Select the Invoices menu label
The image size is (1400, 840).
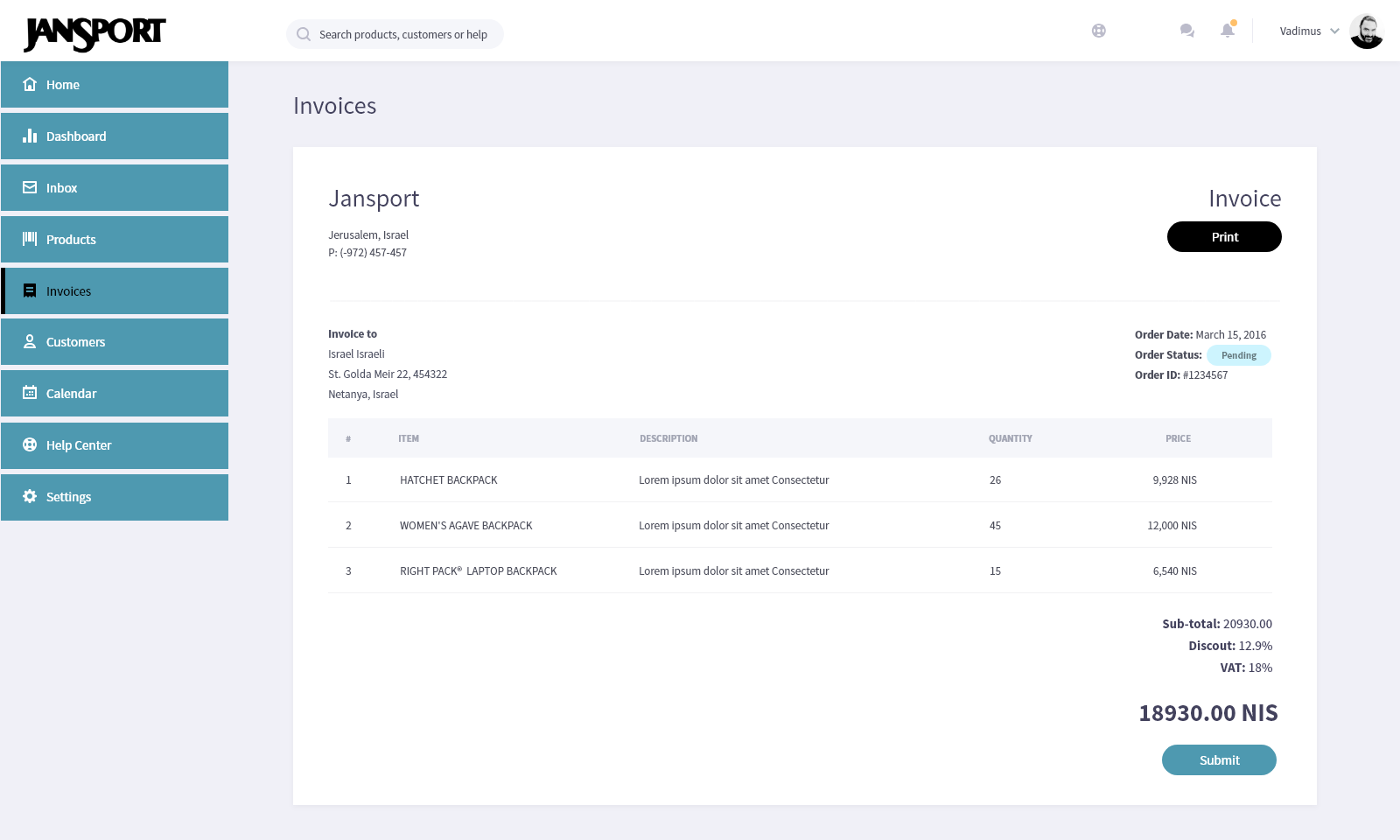click(68, 290)
